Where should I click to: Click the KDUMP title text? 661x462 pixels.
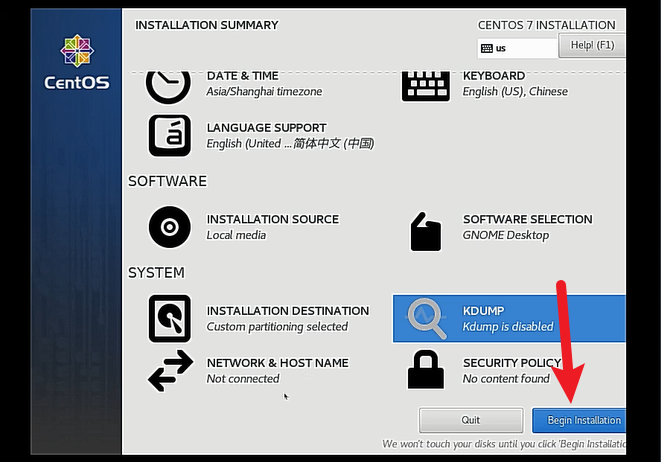click(x=484, y=311)
